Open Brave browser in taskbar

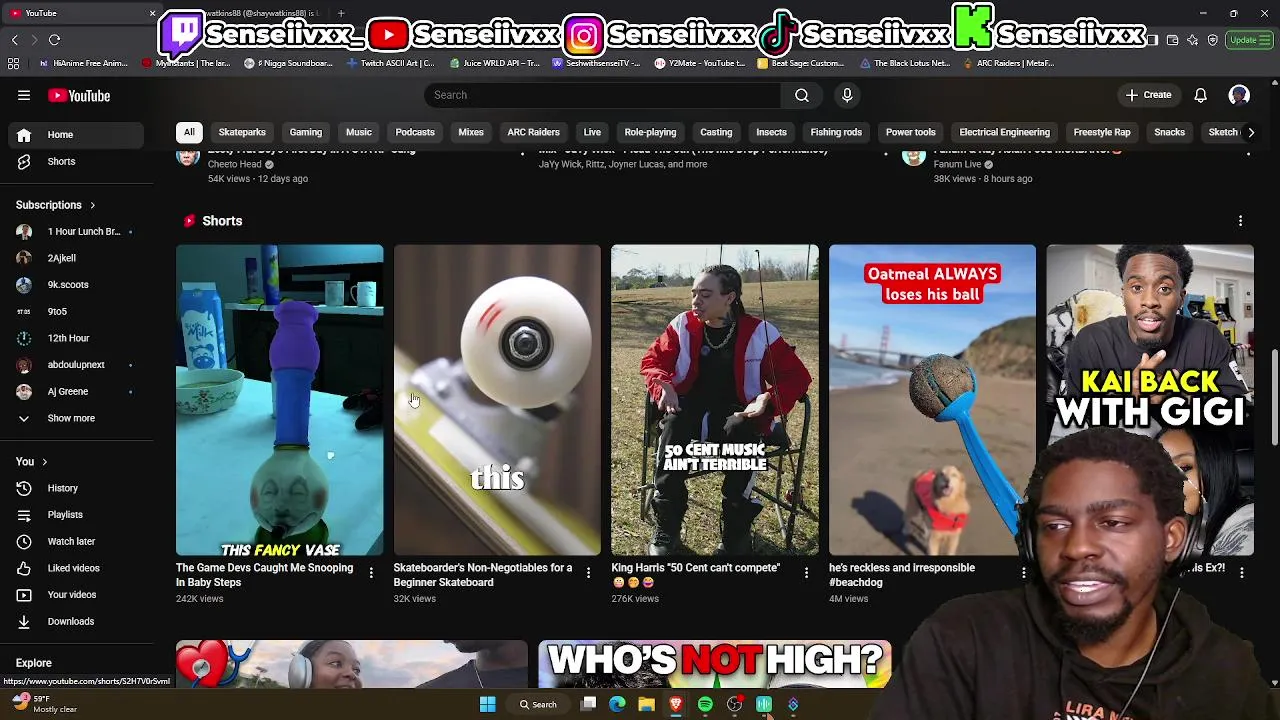676,704
